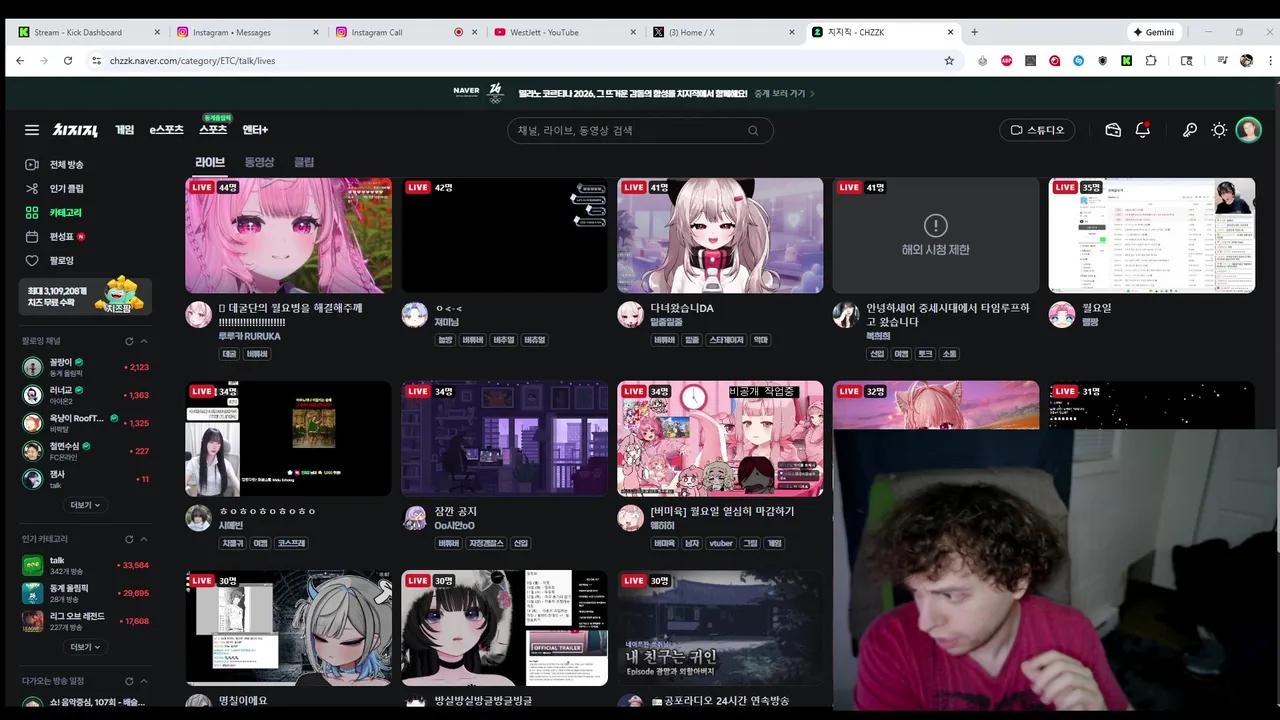Collapse the 팔로잉 채널 section

(143, 341)
